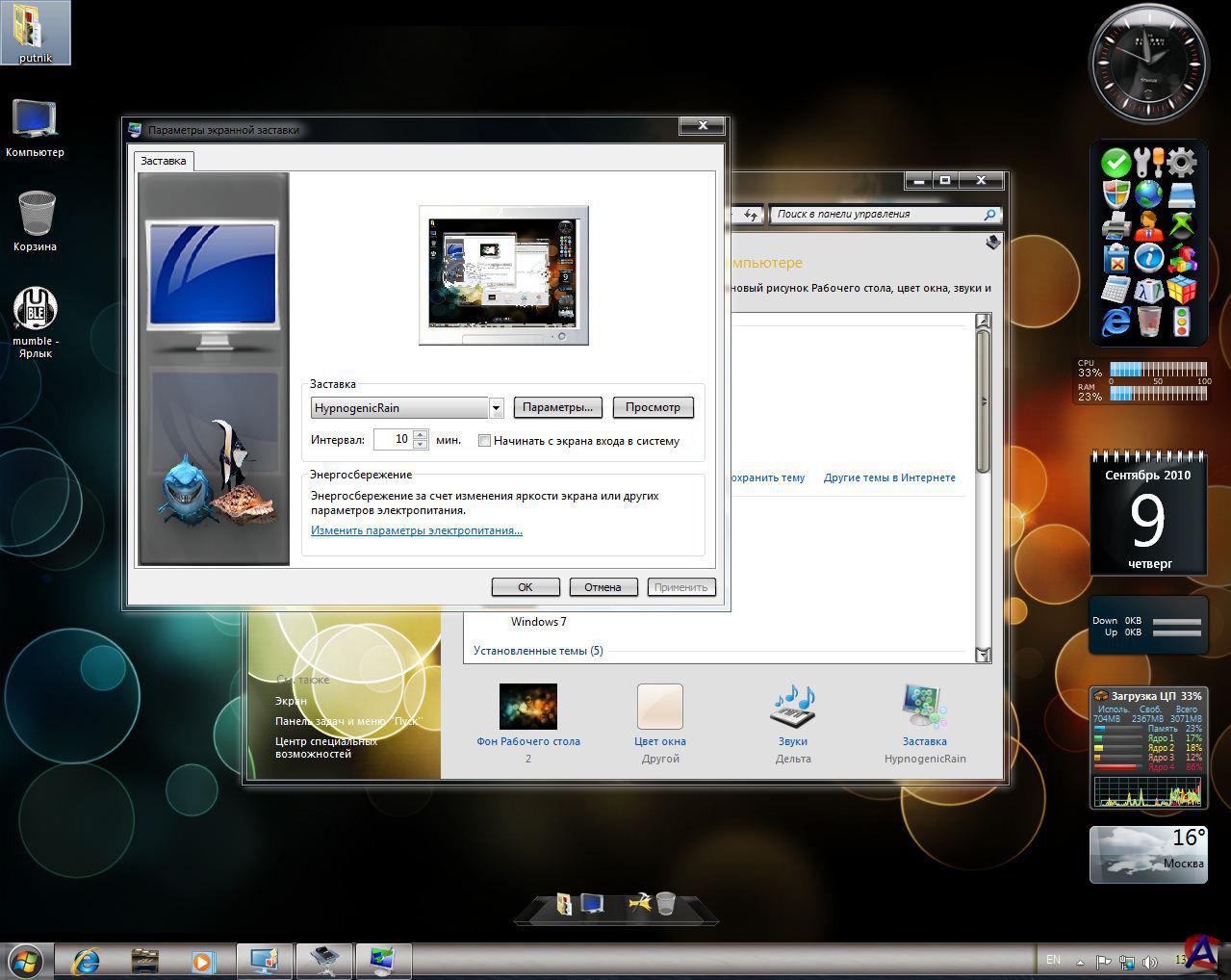This screenshot has height=980, width=1231.
Task: Increase the Интервал minutes with up arrow
Action: click(420, 434)
